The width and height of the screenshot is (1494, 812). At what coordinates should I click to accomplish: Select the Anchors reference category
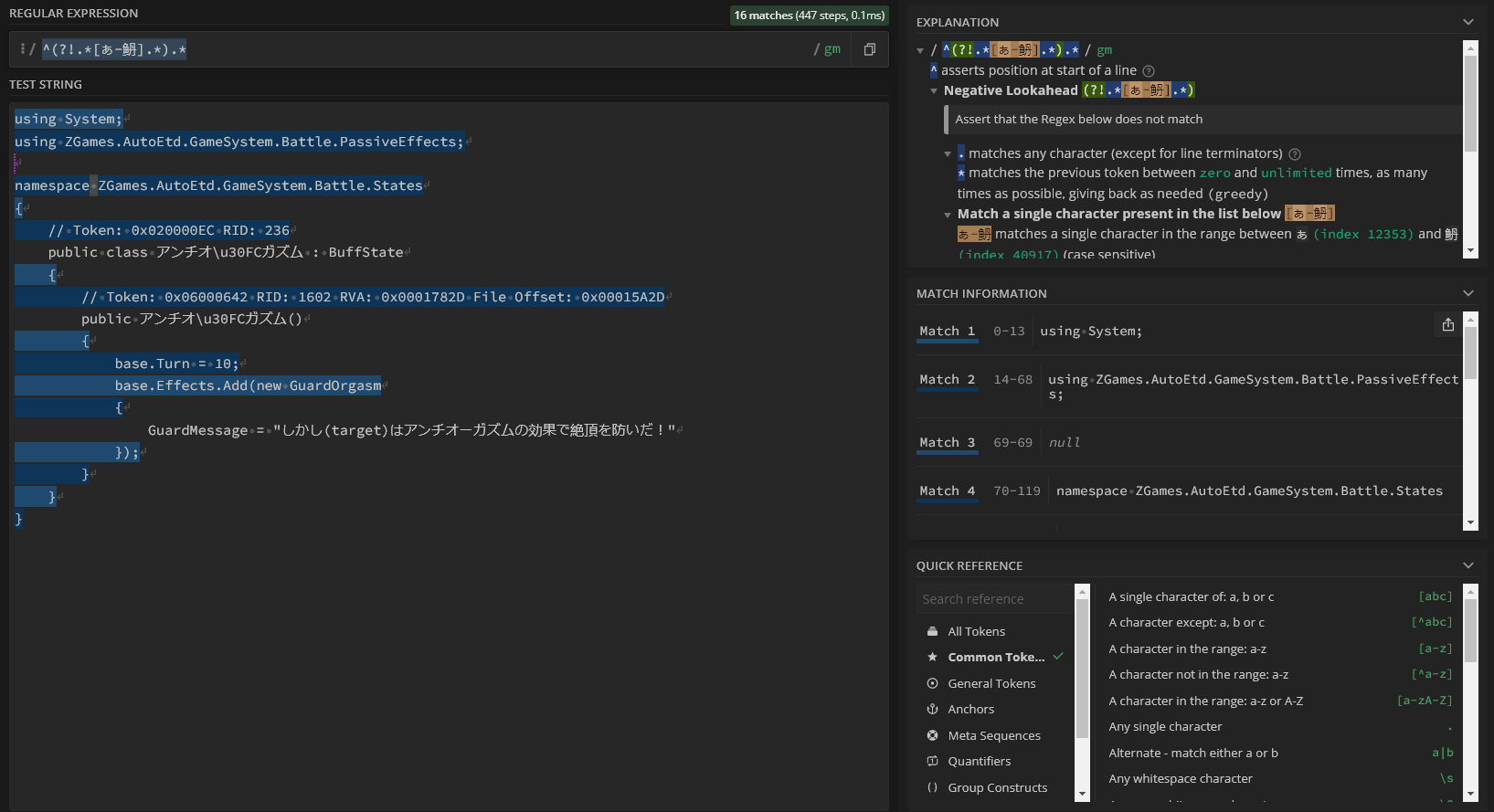(970, 710)
